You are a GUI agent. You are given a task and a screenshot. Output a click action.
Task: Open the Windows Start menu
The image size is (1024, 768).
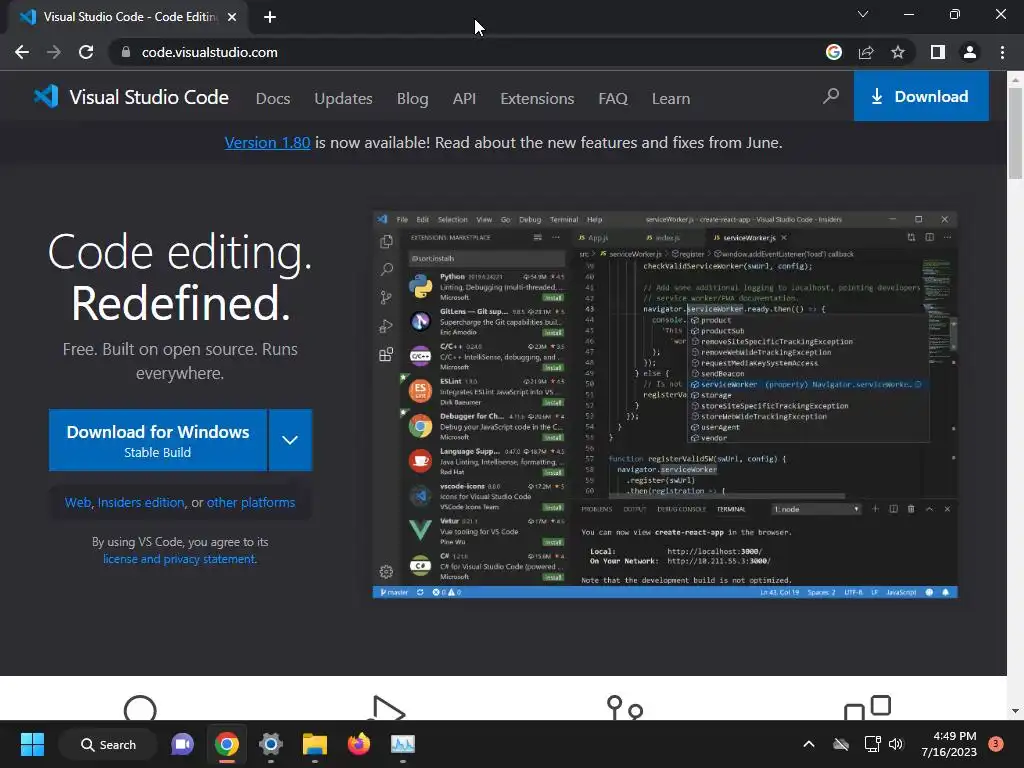32,744
